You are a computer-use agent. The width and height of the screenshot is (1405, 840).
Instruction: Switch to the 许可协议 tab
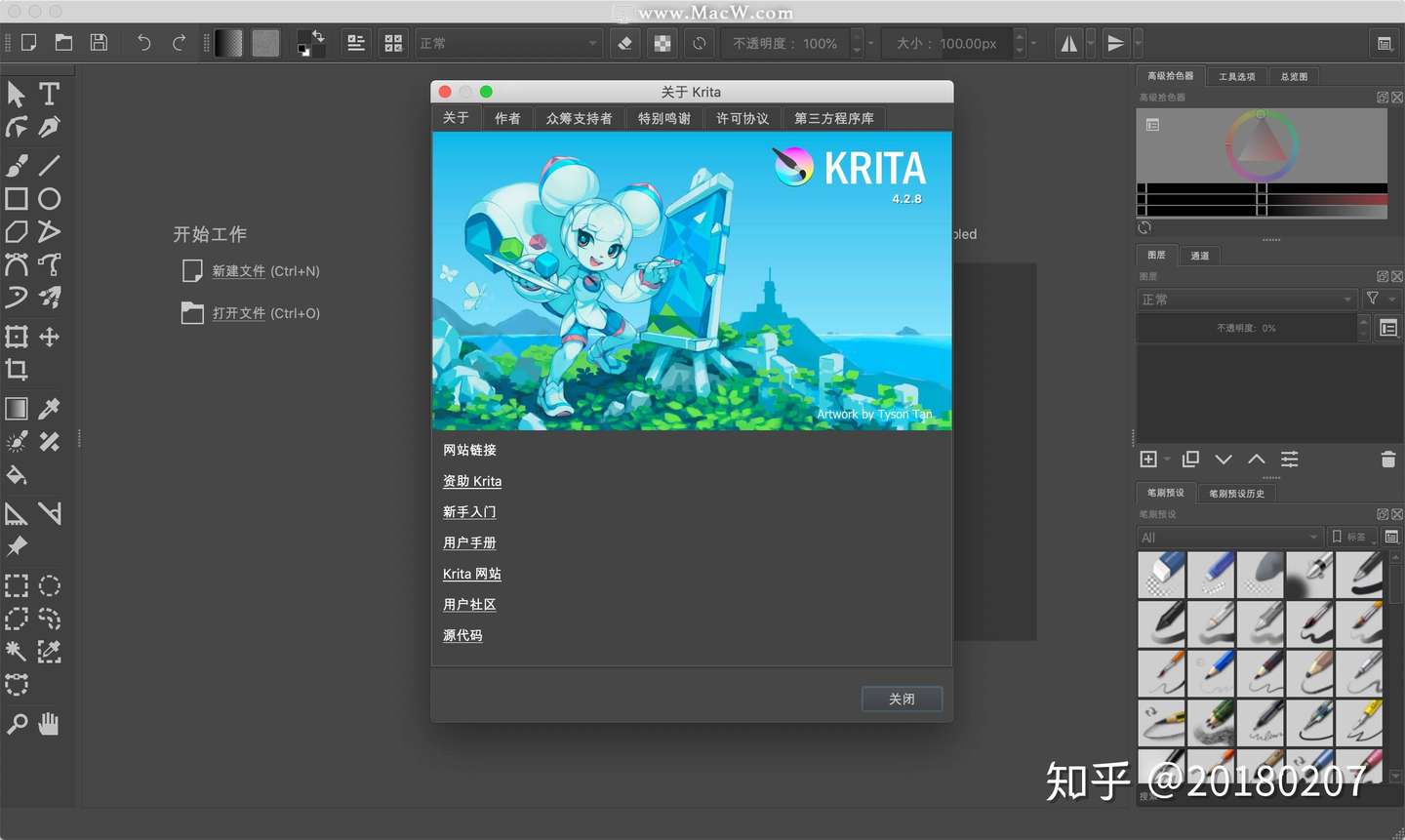(743, 118)
